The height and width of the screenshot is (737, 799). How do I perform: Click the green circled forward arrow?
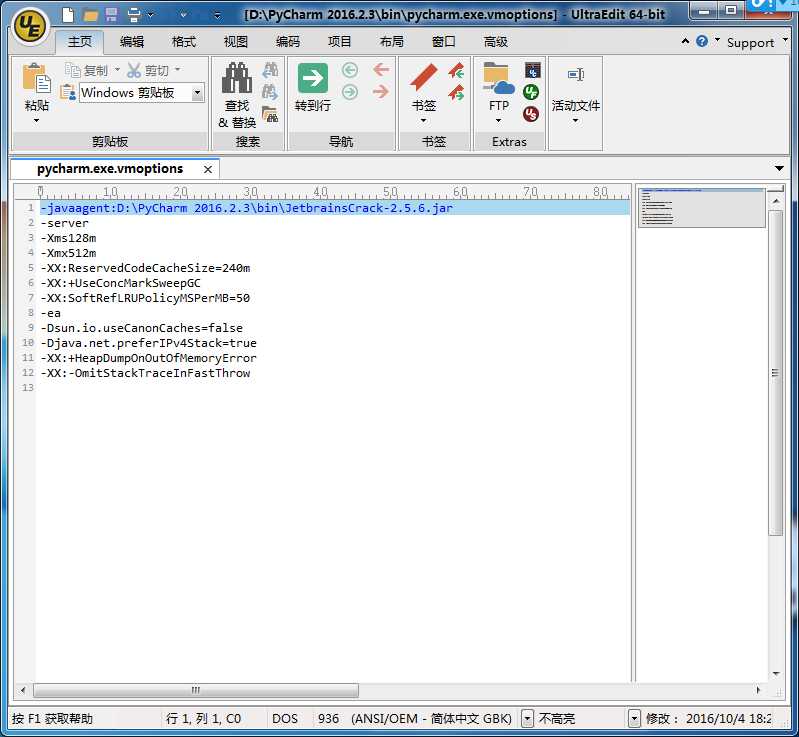click(350, 92)
